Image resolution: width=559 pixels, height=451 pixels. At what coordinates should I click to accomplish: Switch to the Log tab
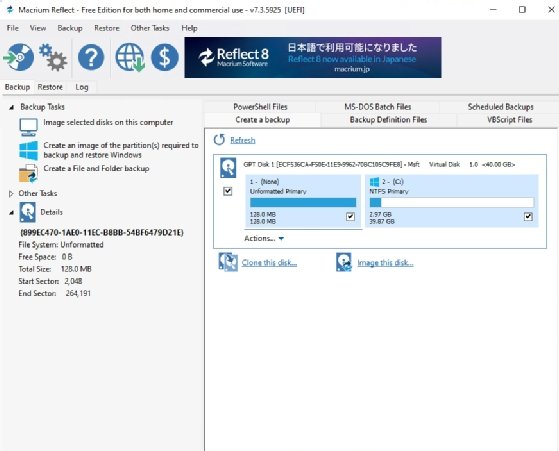[x=82, y=87]
